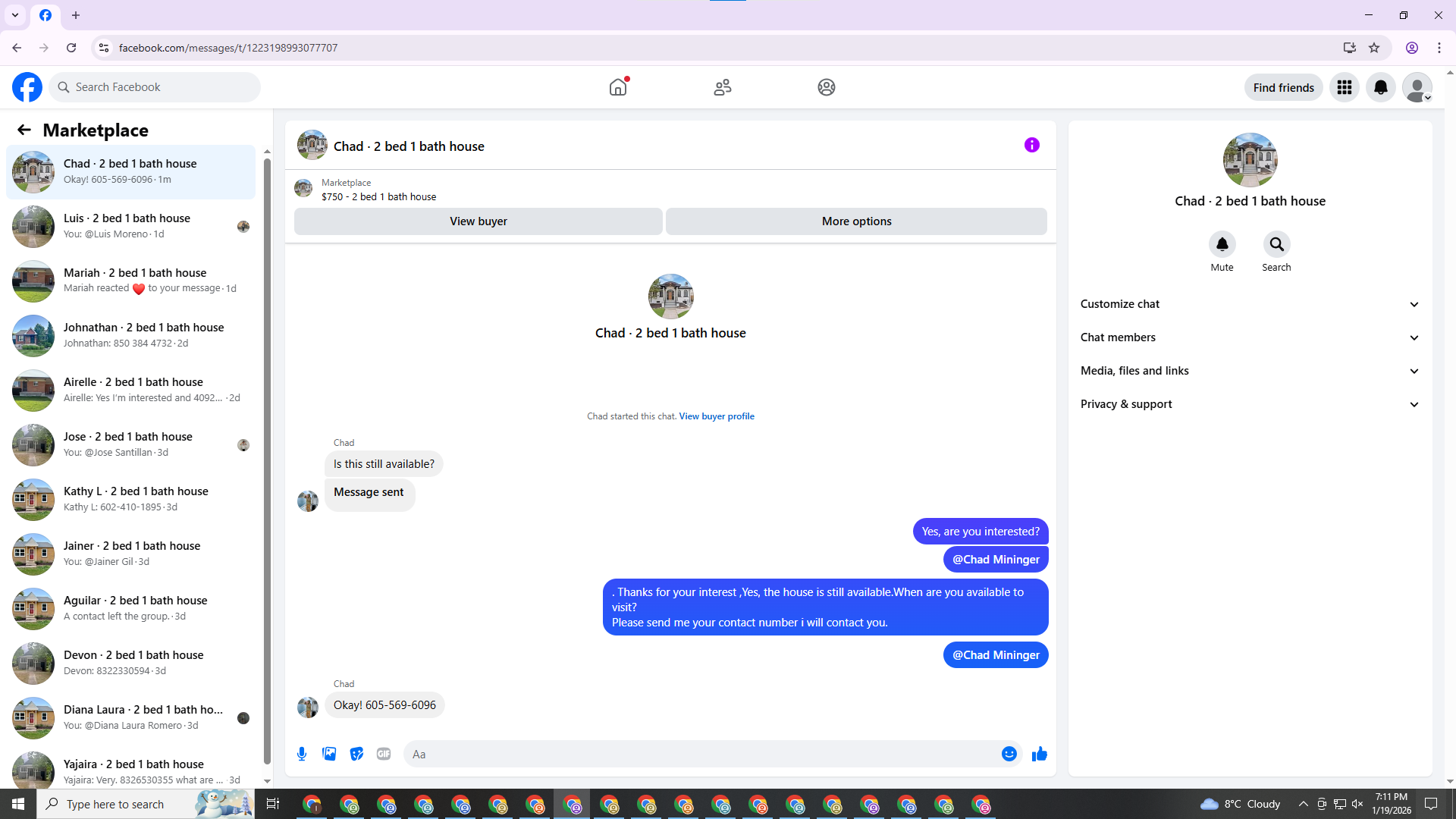Open the Aguilar 2 bed 1 bath house chat
Viewport: 1456px width, 819px height.
point(130,608)
